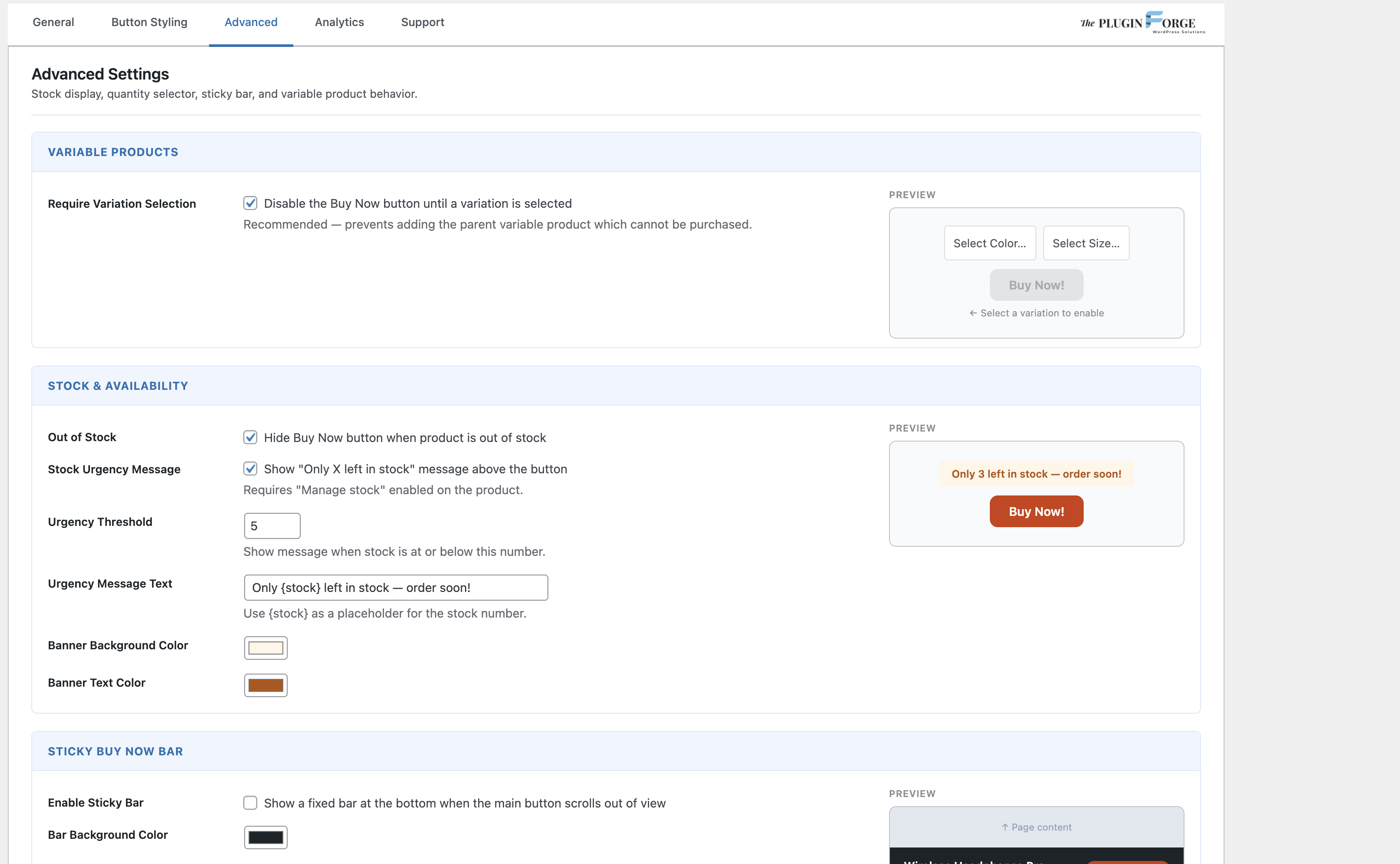The image size is (1400, 864).
Task: Open the Button Styling tab
Action: click(149, 22)
